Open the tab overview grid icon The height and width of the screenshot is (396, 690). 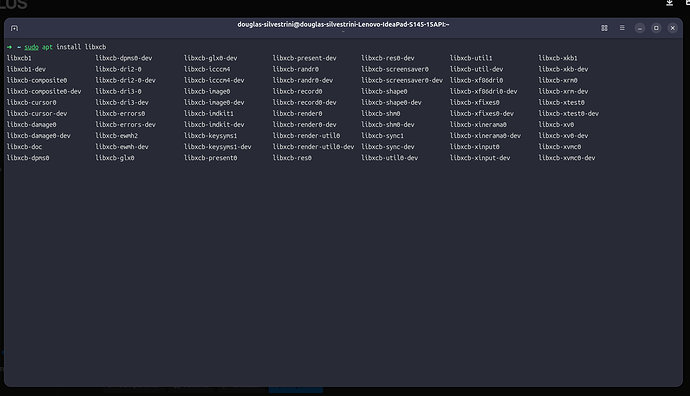pyautogui.click(x=604, y=28)
